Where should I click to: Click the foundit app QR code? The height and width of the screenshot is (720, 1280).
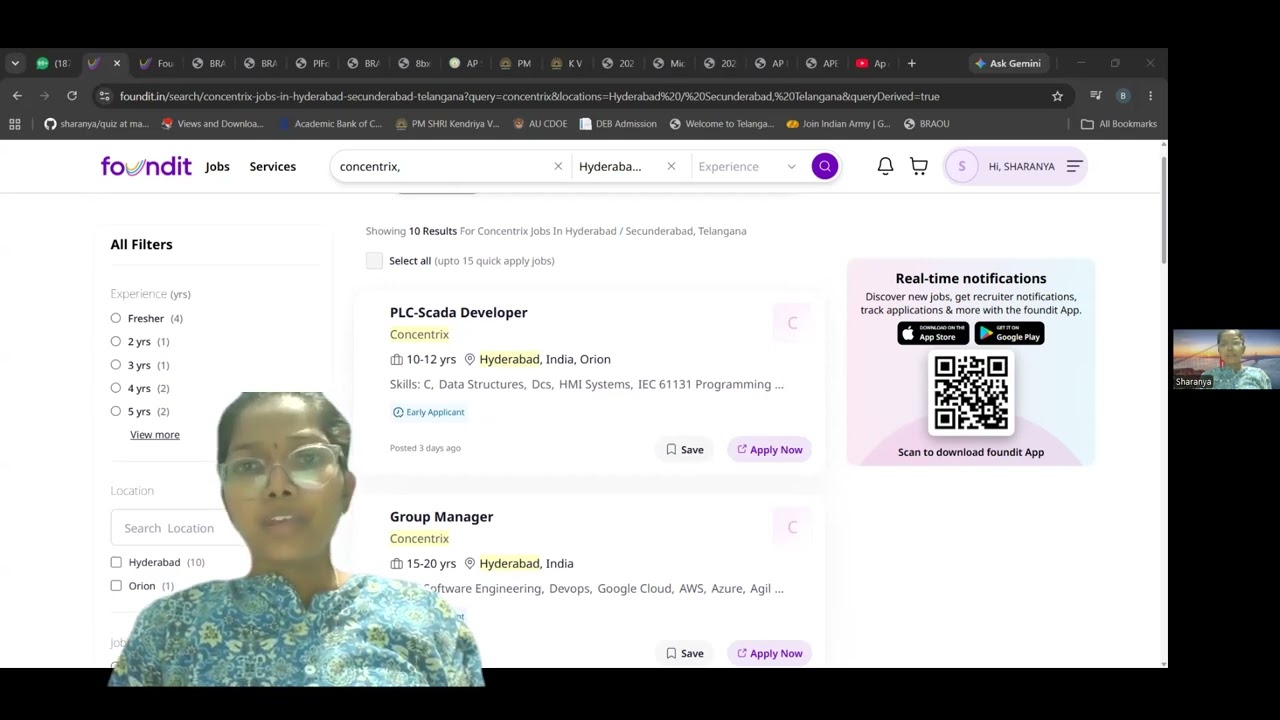click(x=971, y=392)
